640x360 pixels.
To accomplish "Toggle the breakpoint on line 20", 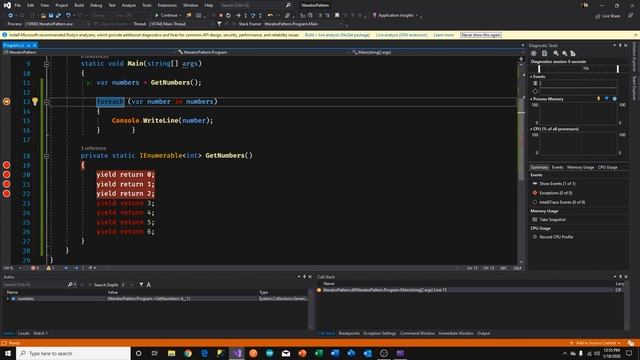I will 7,174.
